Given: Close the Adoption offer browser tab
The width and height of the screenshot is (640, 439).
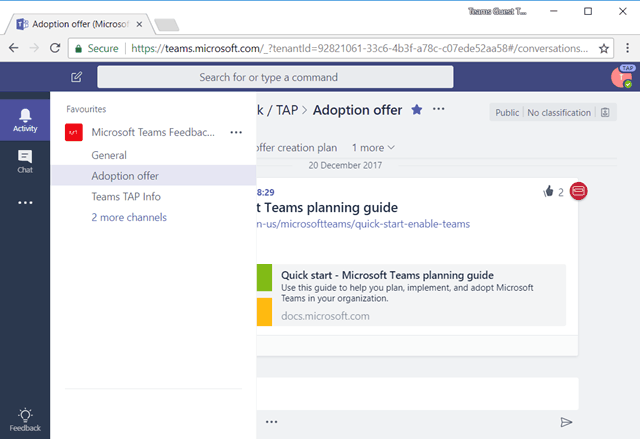Looking at the screenshot, I should tap(139, 24).
